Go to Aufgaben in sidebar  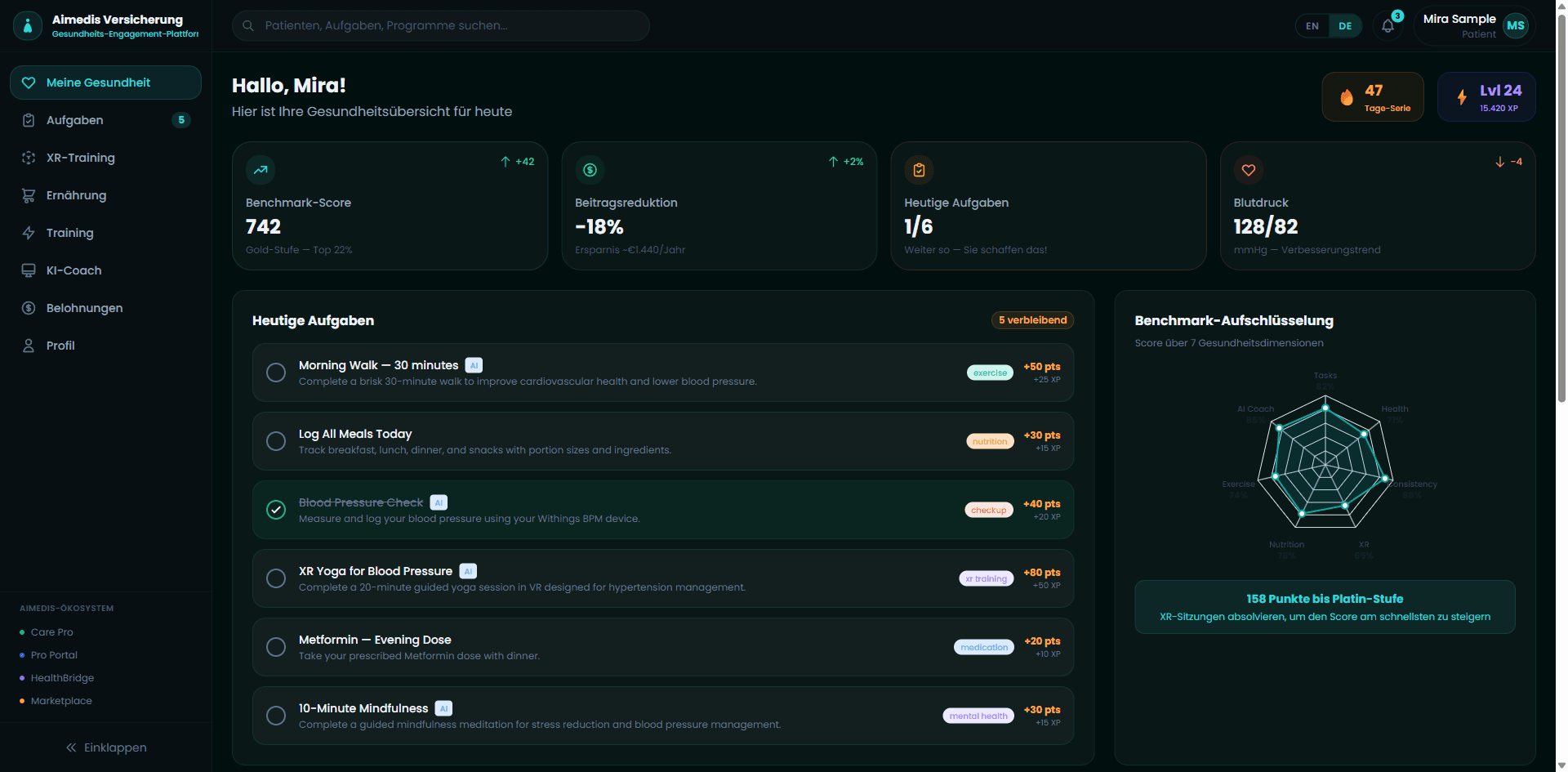pyautogui.click(x=106, y=120)
